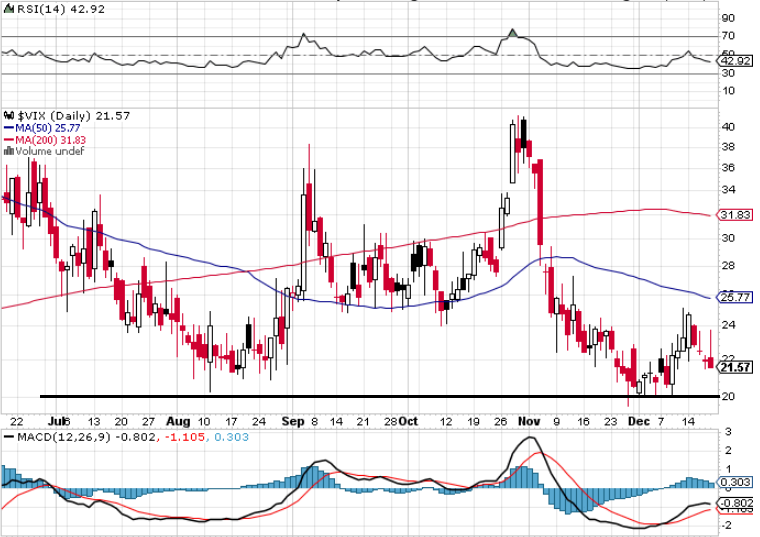This screenshot has height=537, width=760.
Task: Click the MACD(12,26,9) indicator title text
Action: 64,437
